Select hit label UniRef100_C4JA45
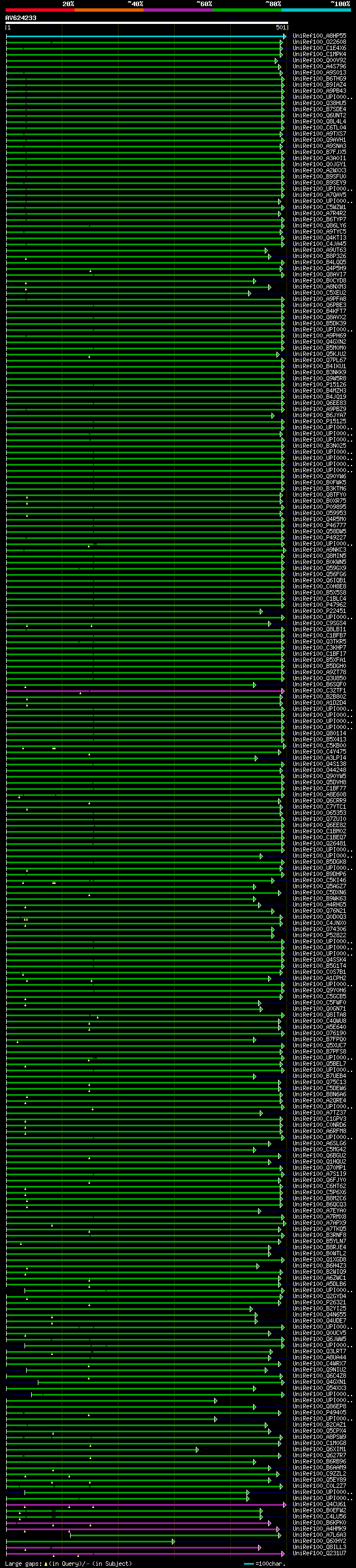This screenshot has height=1568, width=356. [x=319, y=244]
